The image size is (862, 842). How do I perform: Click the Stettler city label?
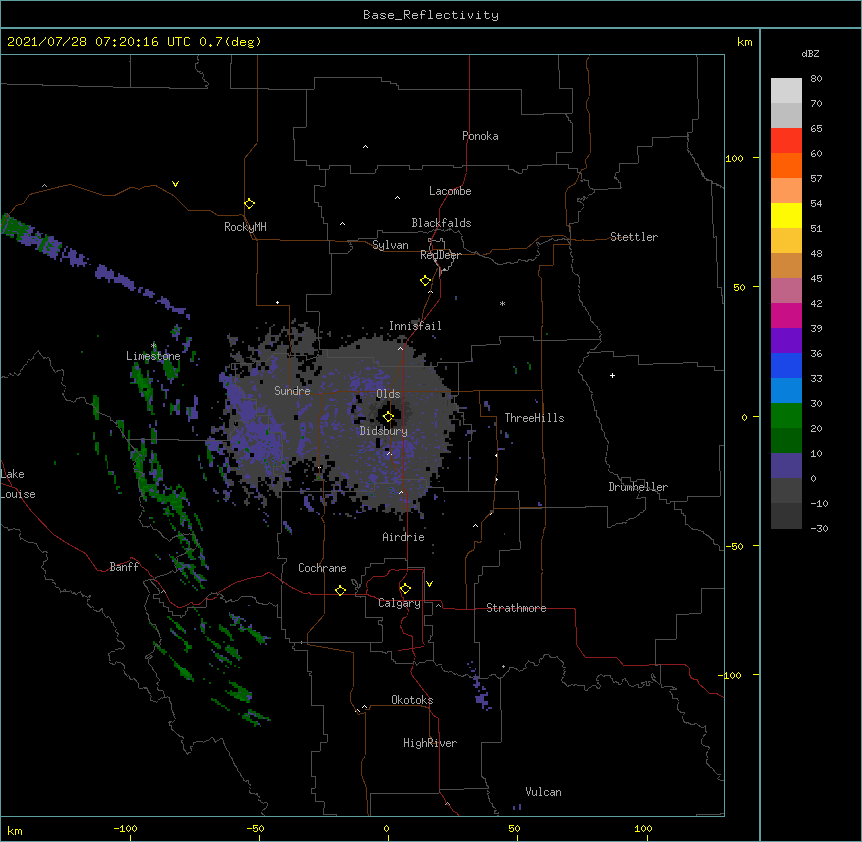click(633, 237)
